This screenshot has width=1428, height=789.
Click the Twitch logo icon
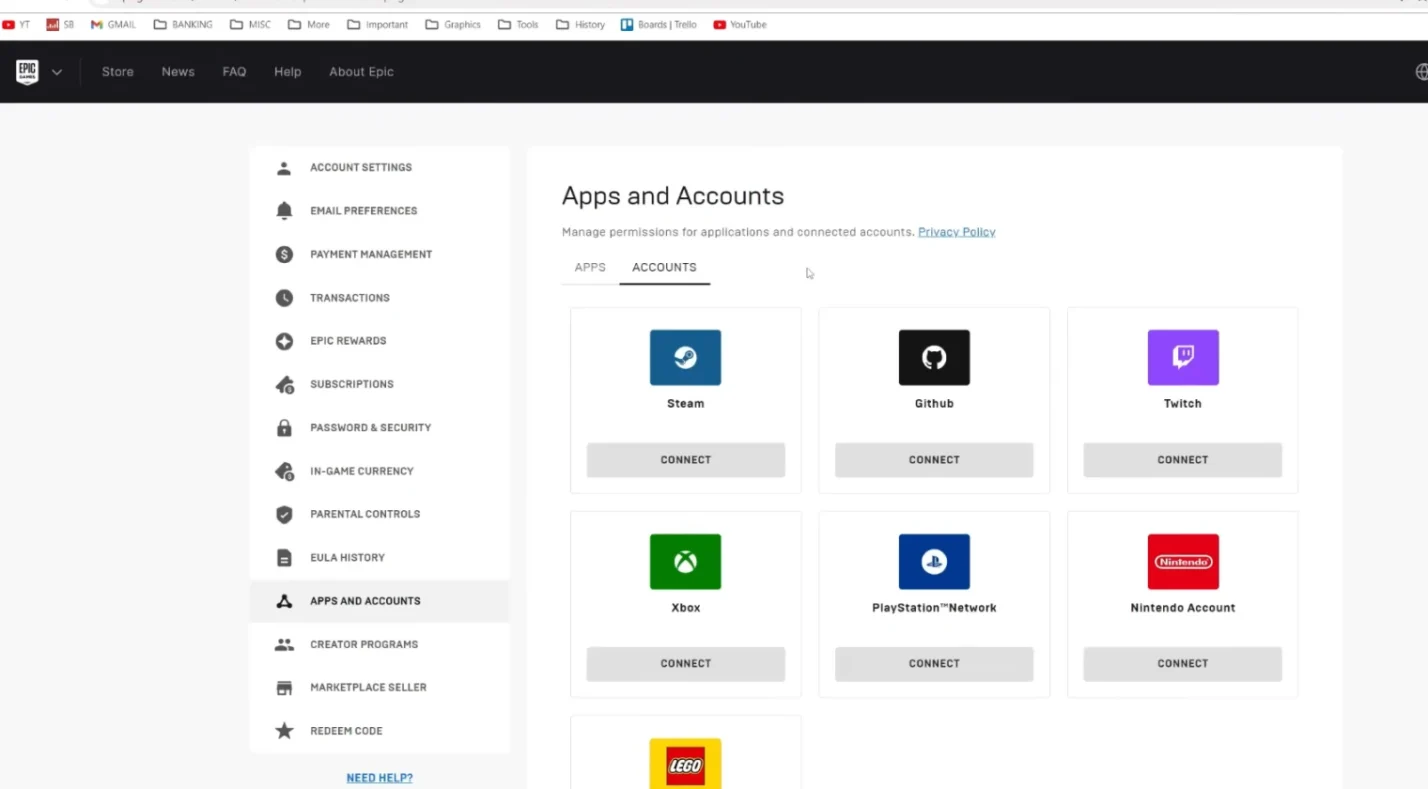(1183, 357)
